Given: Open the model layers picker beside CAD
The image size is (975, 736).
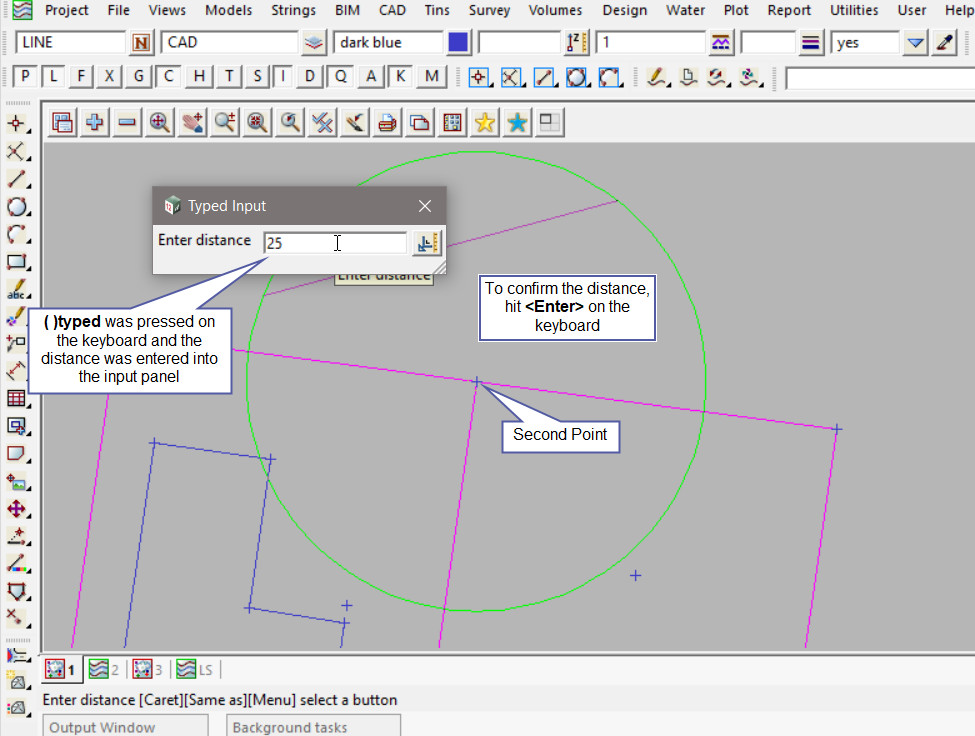Looking at the screenshot, I should point(315,43).
